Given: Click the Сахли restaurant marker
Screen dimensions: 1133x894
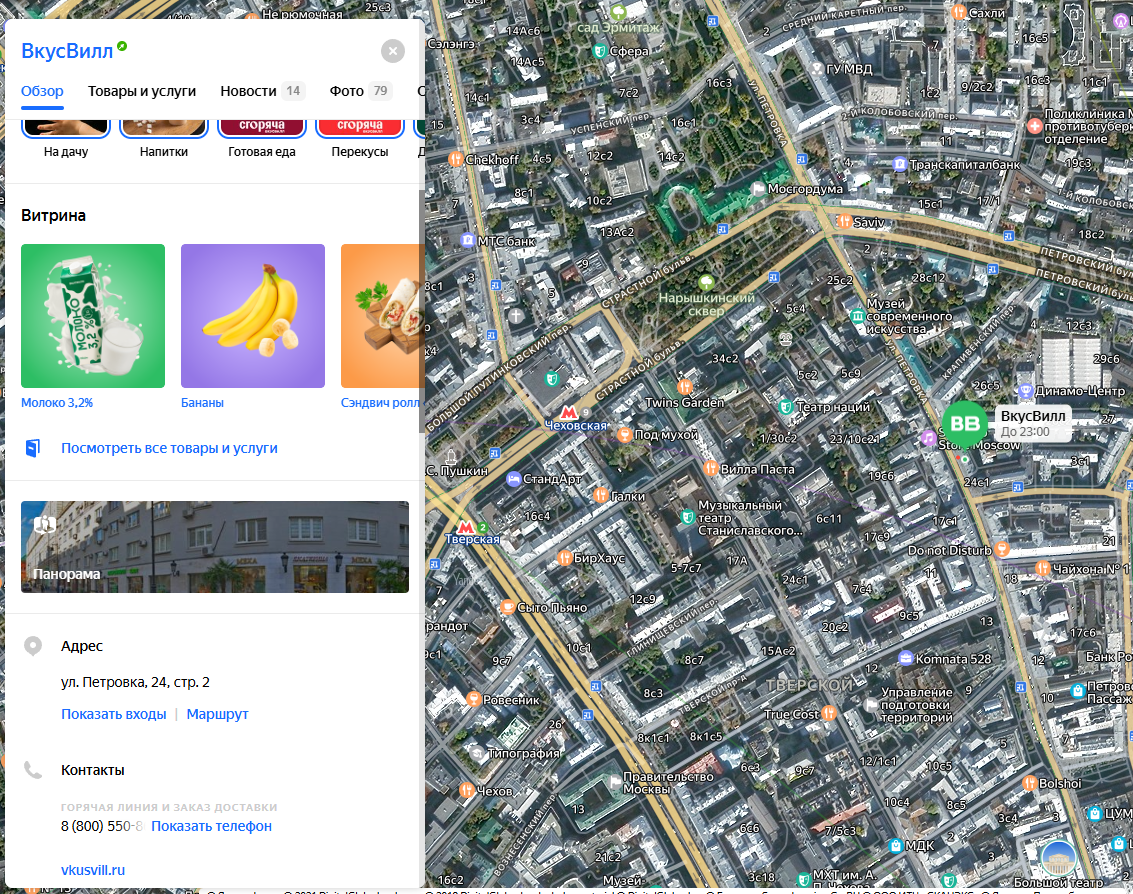Looking at the screenshot, I should [958, 12].
